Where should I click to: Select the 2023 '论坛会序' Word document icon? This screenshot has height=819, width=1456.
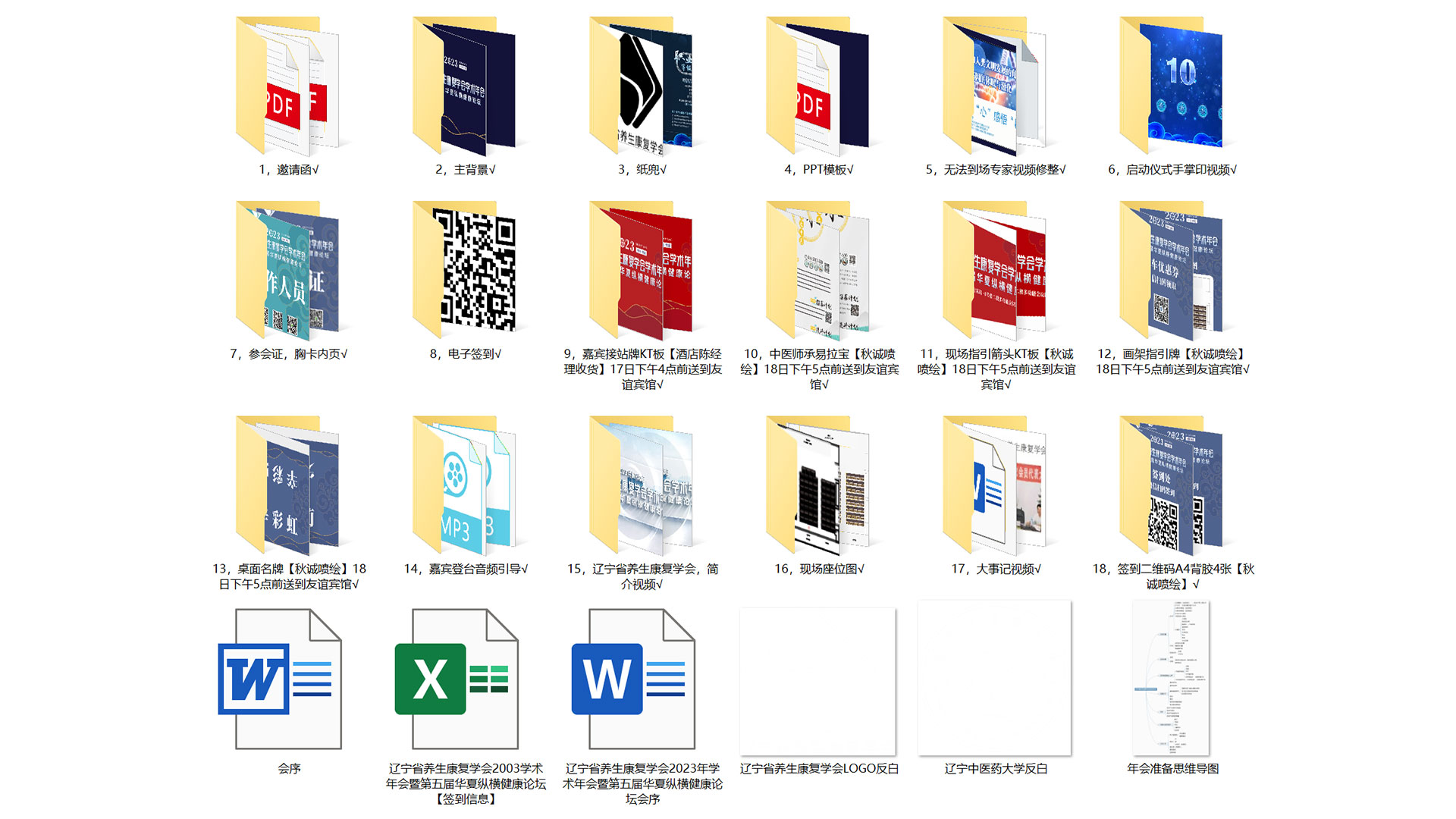(x=642, y=679)
